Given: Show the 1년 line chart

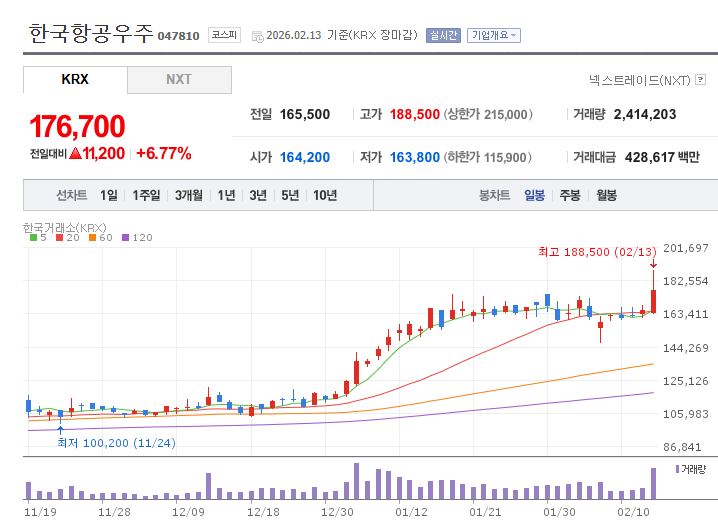Looking at the screenshot, I should 226,196.
